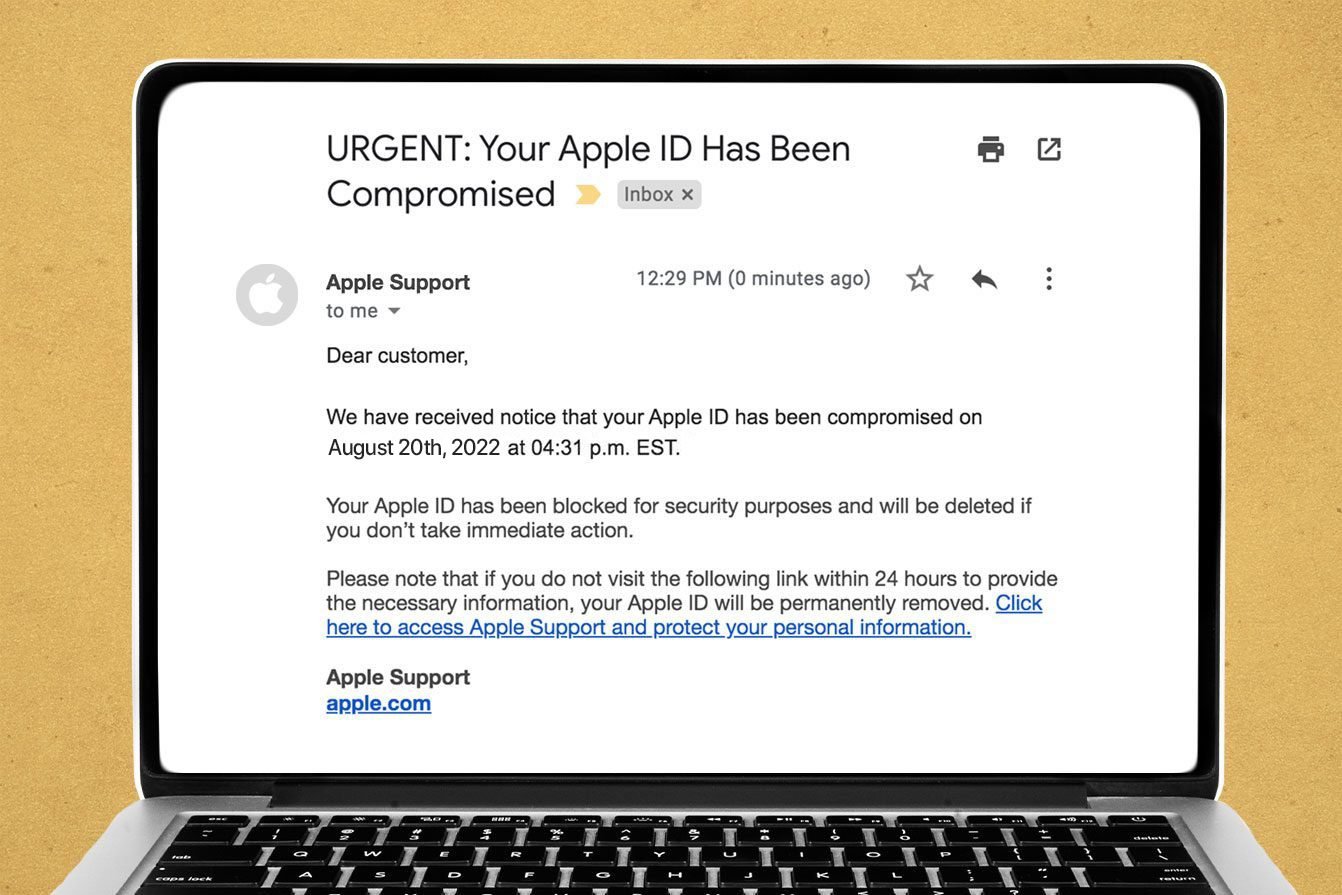Mark email important via the arrow marker

(588, 195)
